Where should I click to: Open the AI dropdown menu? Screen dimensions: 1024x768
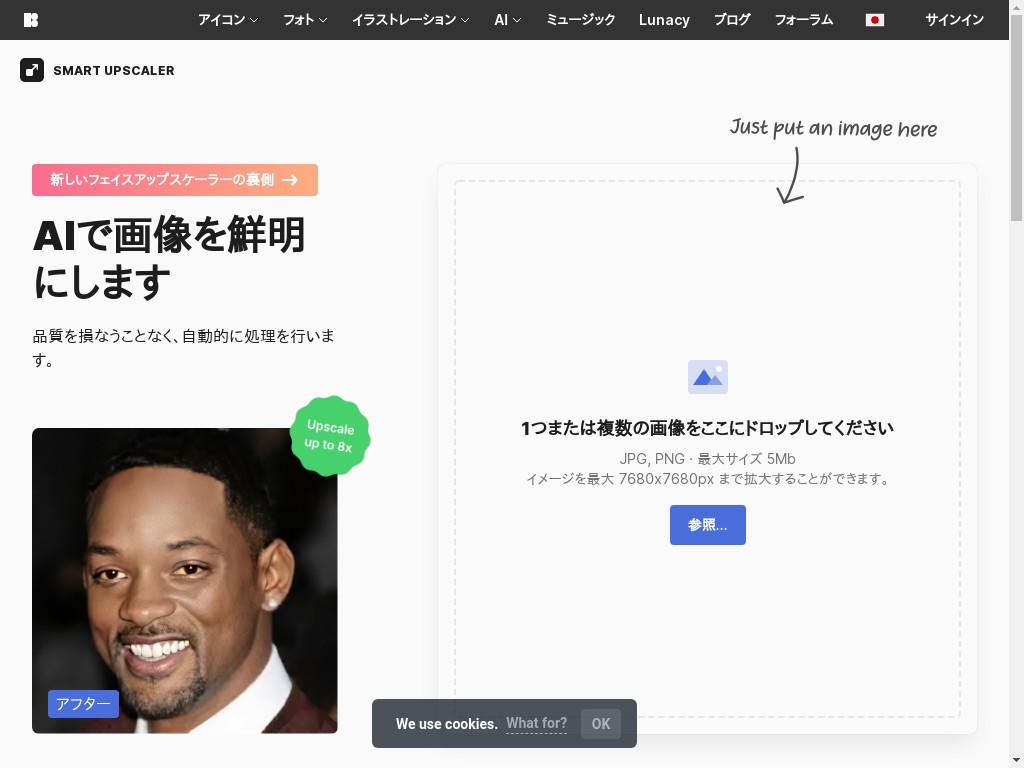coord(507,20)
